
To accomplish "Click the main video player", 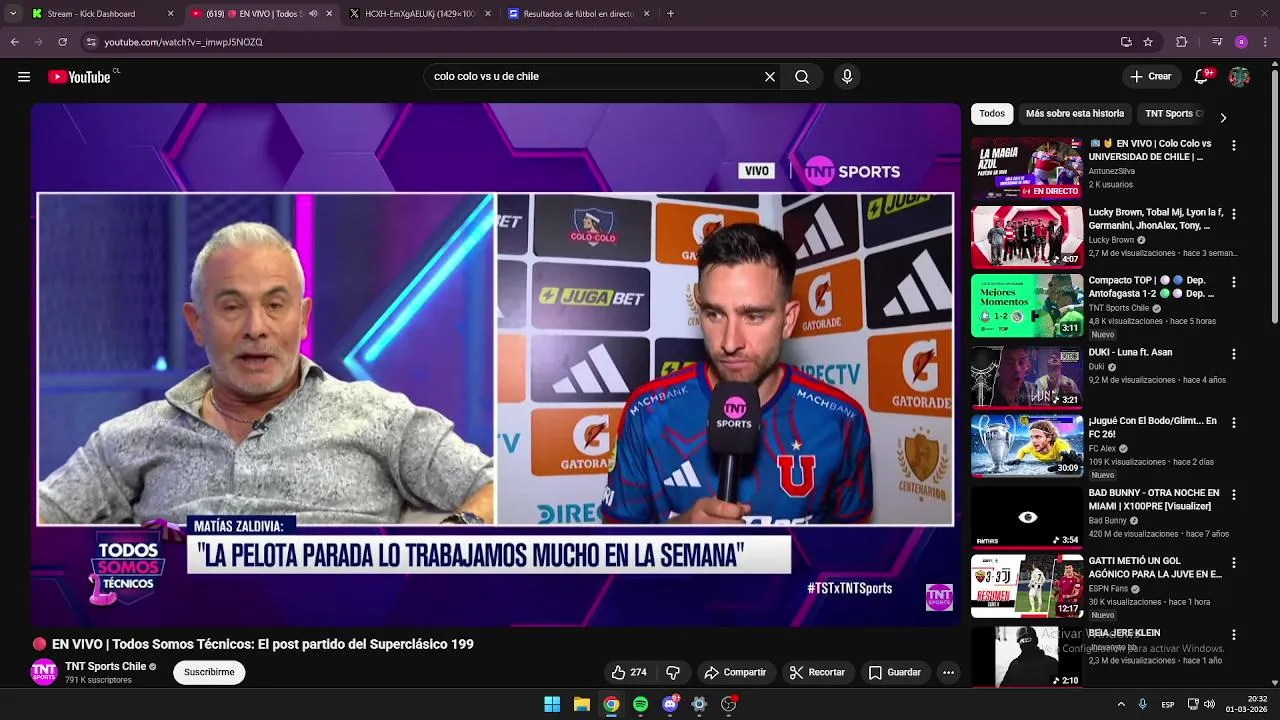I will pyautogui.click(x=495, y=364).
